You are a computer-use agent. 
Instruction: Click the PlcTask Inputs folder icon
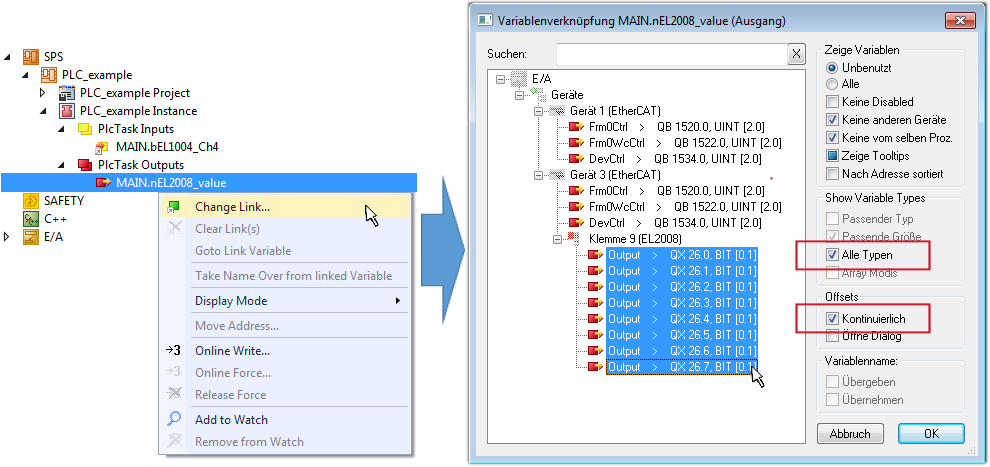85,129
